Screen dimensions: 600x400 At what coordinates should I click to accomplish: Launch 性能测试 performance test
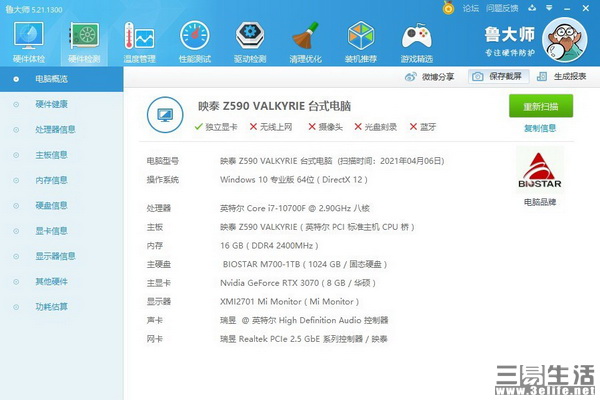pyautogui.click(x=195, y=42)
